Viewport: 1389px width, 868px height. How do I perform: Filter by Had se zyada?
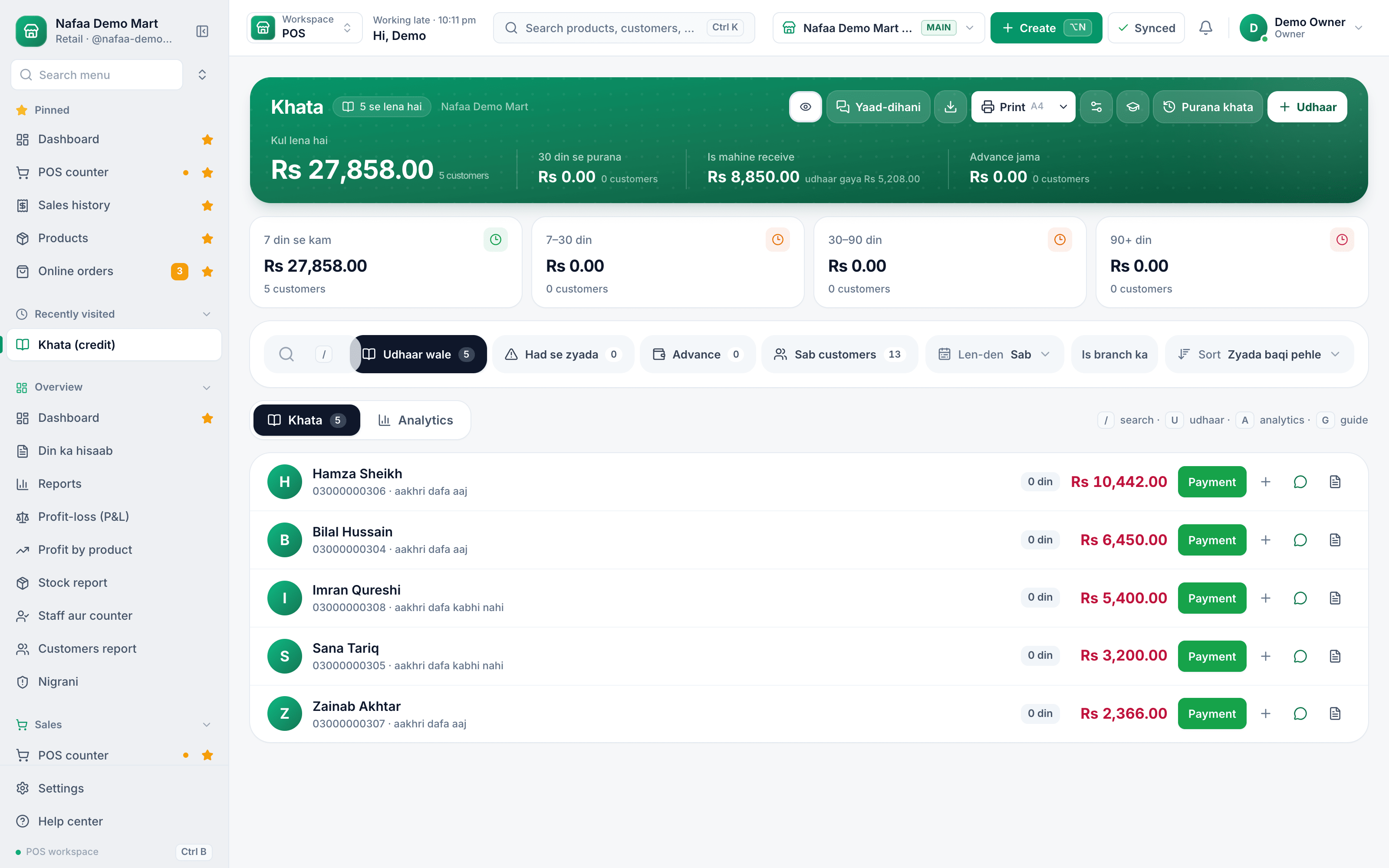click(563, 354)
